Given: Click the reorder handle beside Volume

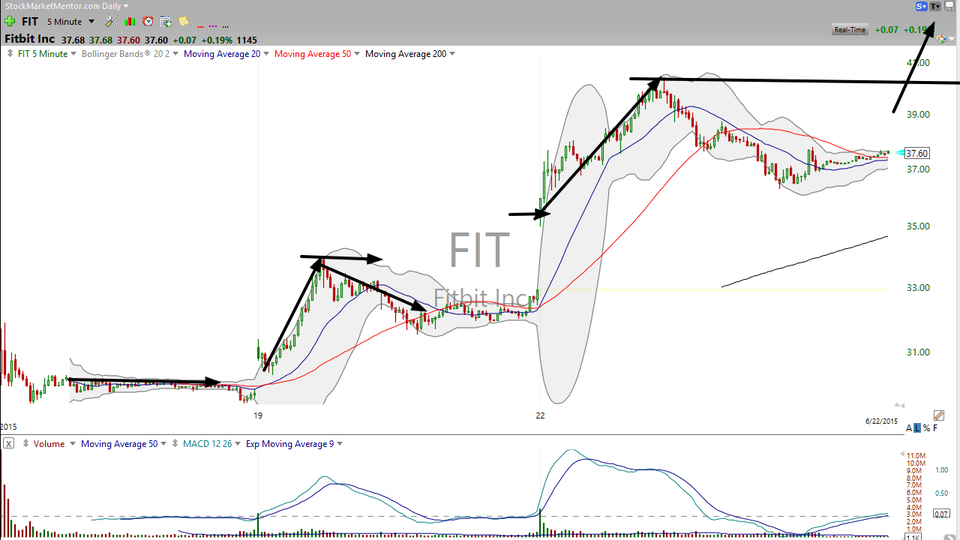Looking at the screenshot, I should pyautogui.click(x=26, y=443).
